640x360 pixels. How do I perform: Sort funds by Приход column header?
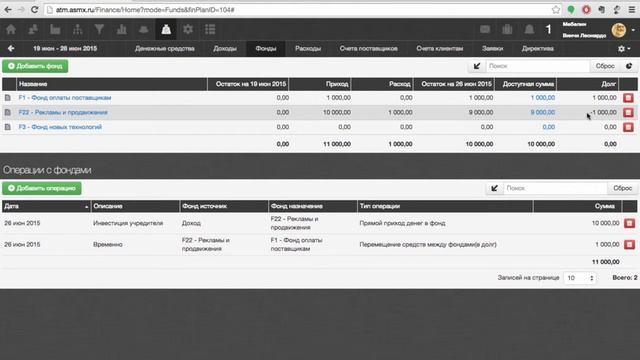pos(320,84)
